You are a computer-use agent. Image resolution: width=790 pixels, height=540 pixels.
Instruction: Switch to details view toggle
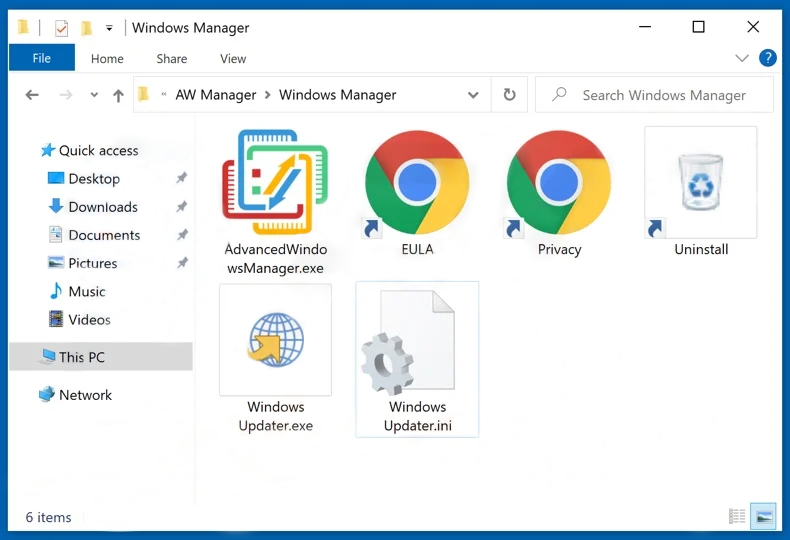click(x=737, y=517)
